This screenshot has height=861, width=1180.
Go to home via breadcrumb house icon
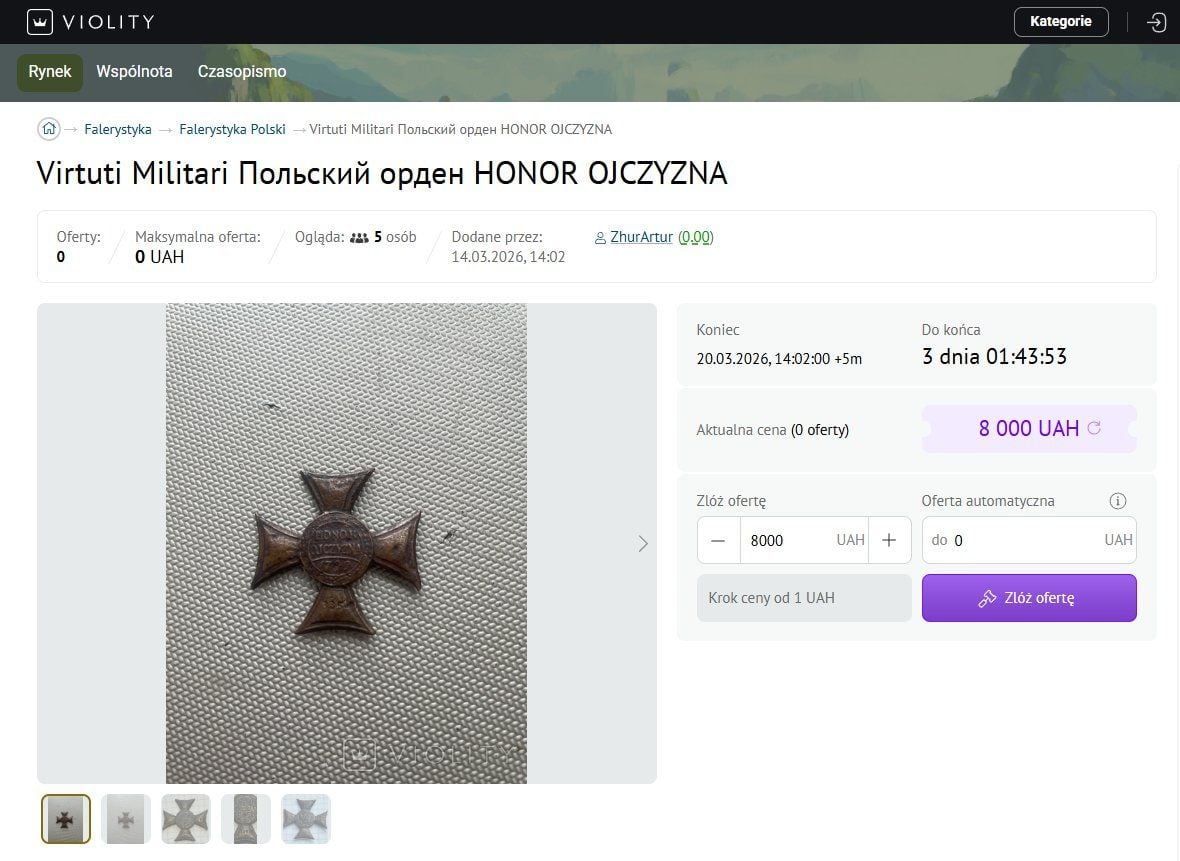(x=49, y=129)
